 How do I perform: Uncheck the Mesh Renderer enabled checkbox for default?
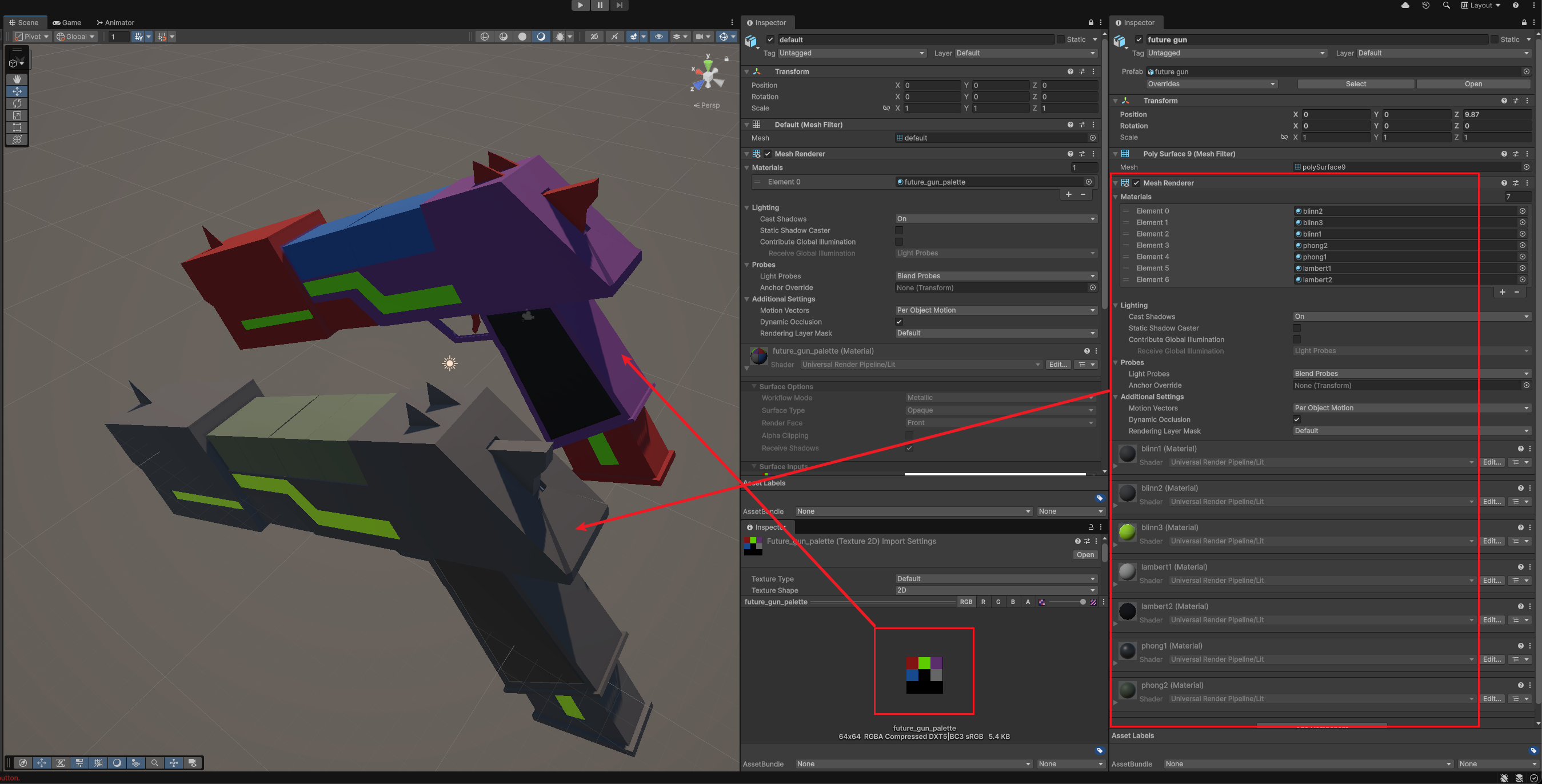coord(768,154)
